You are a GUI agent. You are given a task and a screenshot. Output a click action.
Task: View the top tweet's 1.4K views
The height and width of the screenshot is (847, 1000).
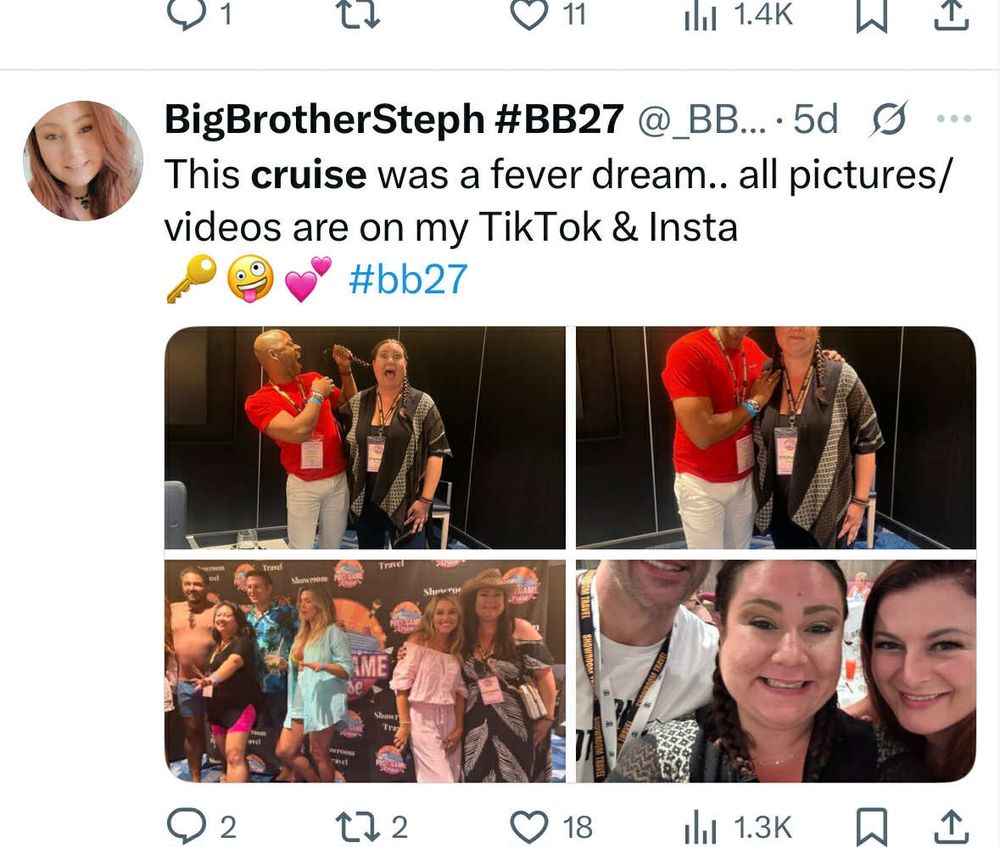tap(739, 15)
